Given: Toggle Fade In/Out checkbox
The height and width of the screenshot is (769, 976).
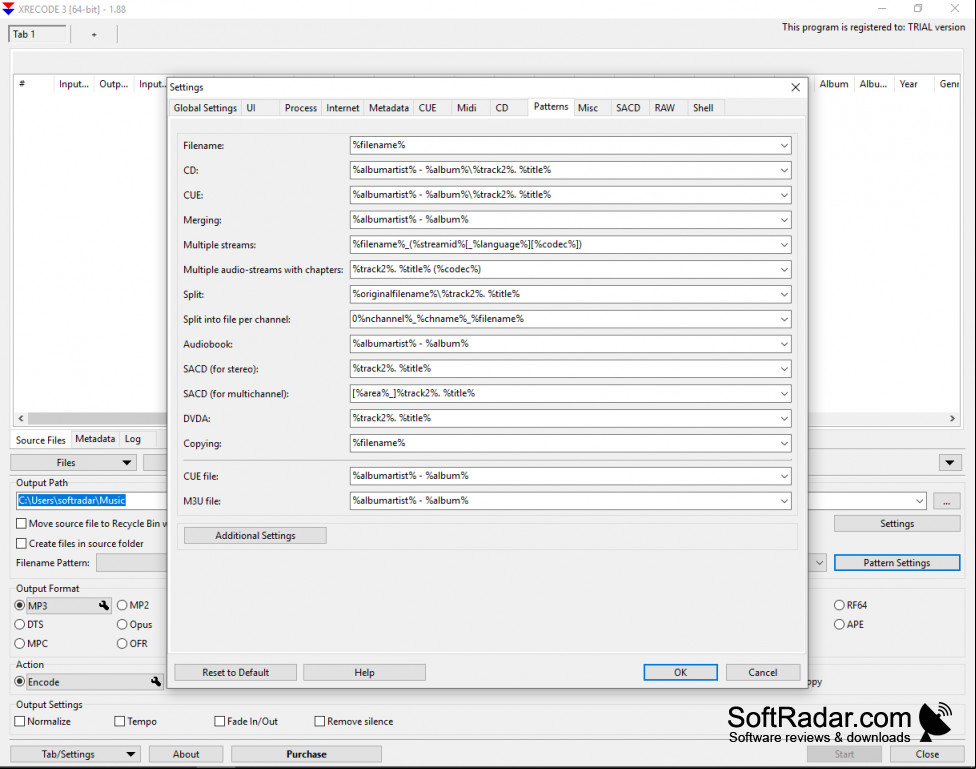Looking at the screenshot, I should pos(219,721).
